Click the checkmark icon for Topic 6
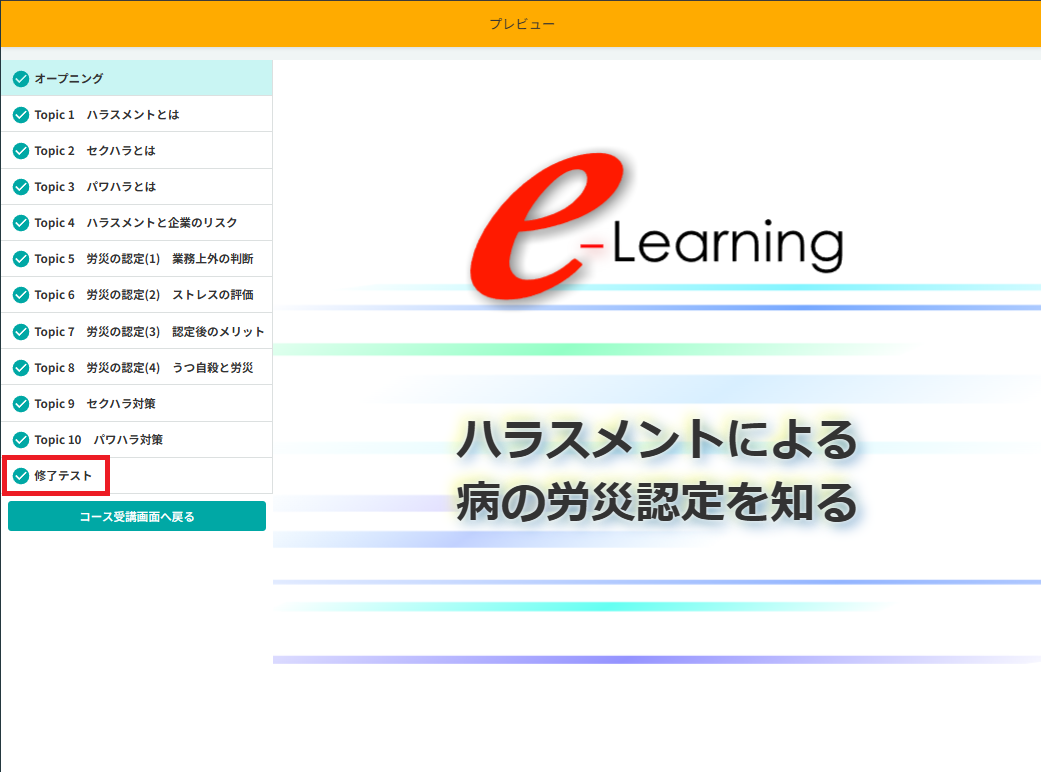 point(21,295)
